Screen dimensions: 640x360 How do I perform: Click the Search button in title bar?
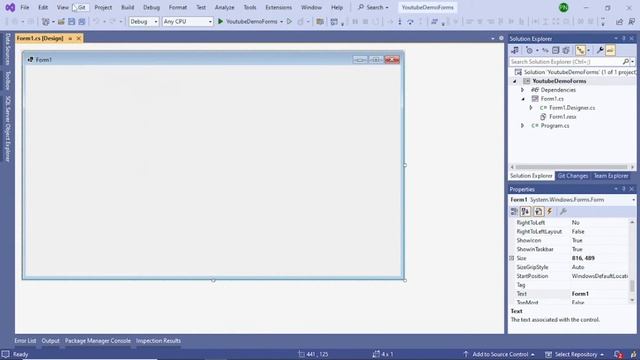pyautogui.click(x=373, y=7)
